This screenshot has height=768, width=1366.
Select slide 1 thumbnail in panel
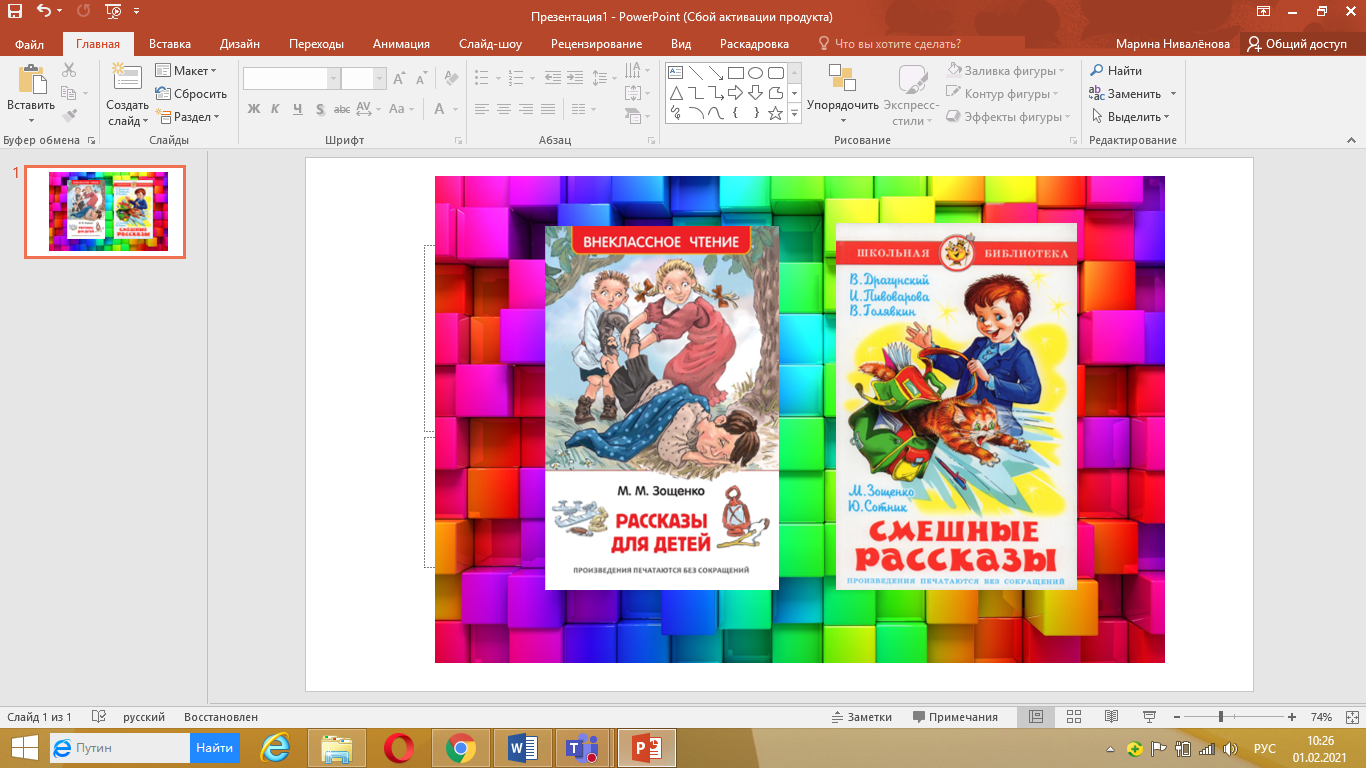click(x=105, y=212)
